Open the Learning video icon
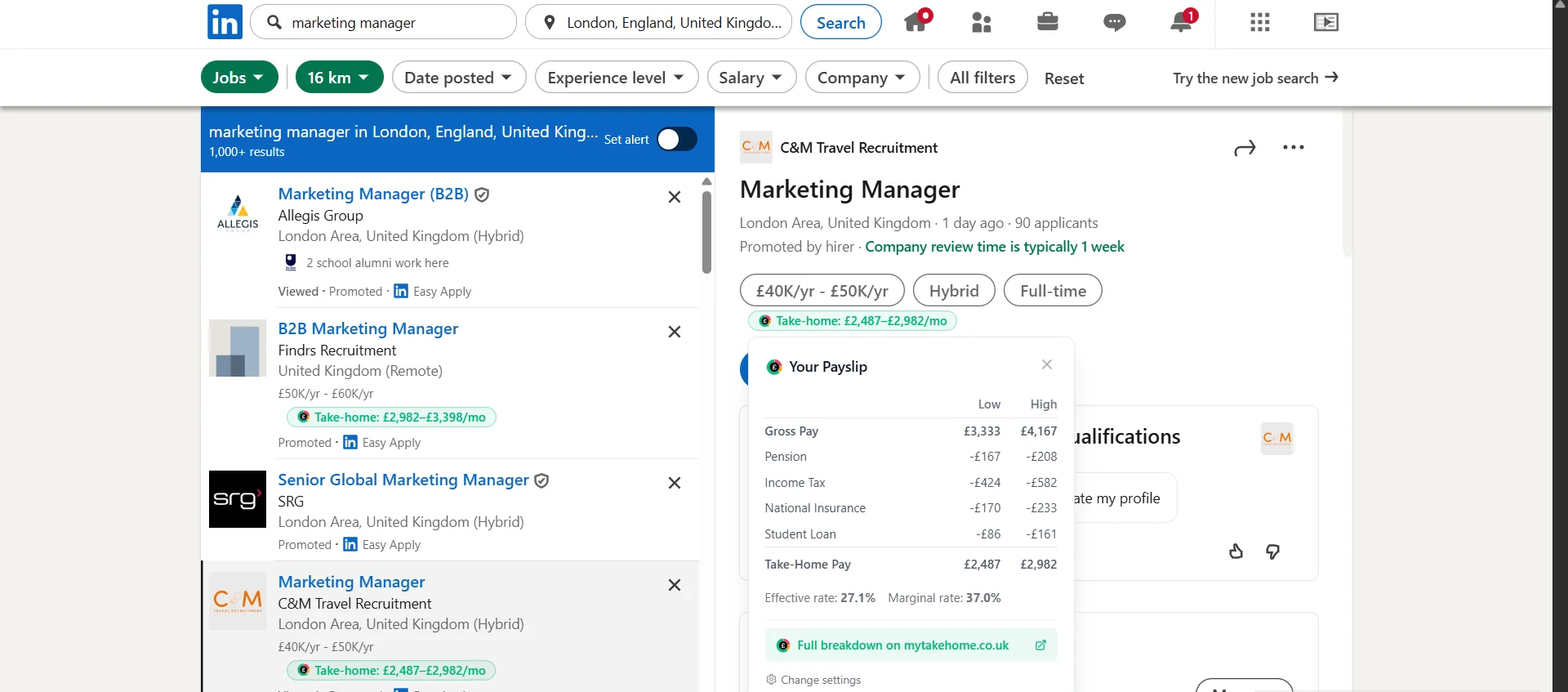1568x692 pixels. [x=1326, y=22]
